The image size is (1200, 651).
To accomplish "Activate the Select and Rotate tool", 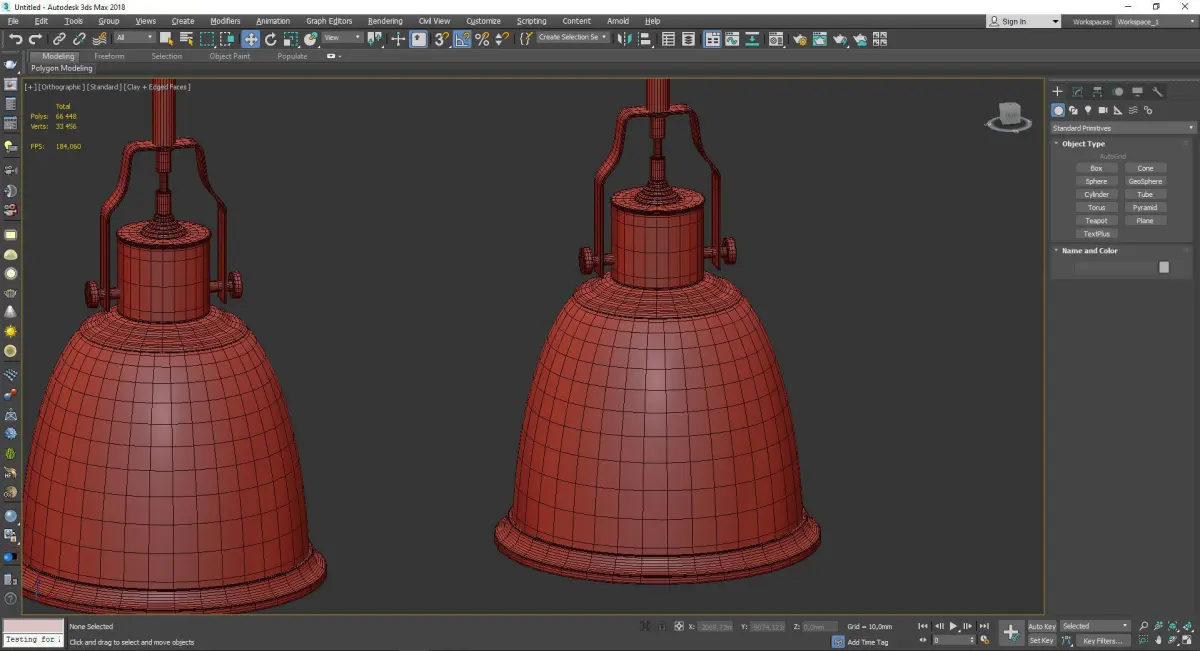I will click(x=270, y=39).
